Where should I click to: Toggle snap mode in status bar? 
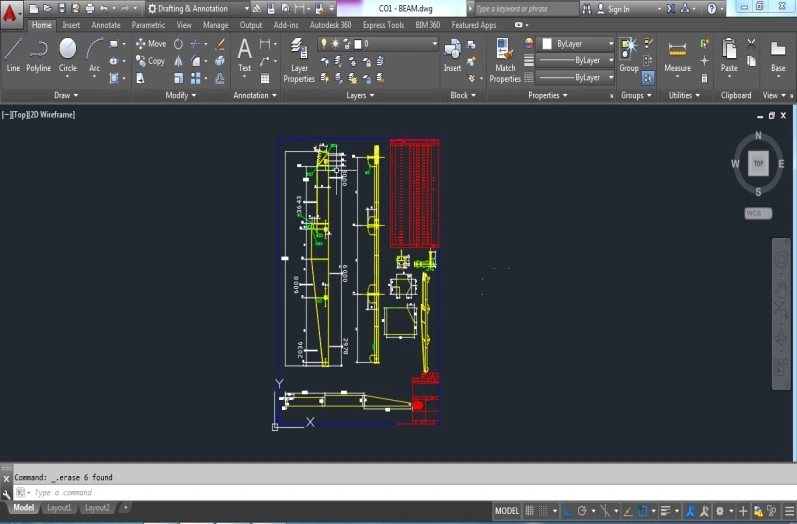pyautogui.click(x=543, y=511)
